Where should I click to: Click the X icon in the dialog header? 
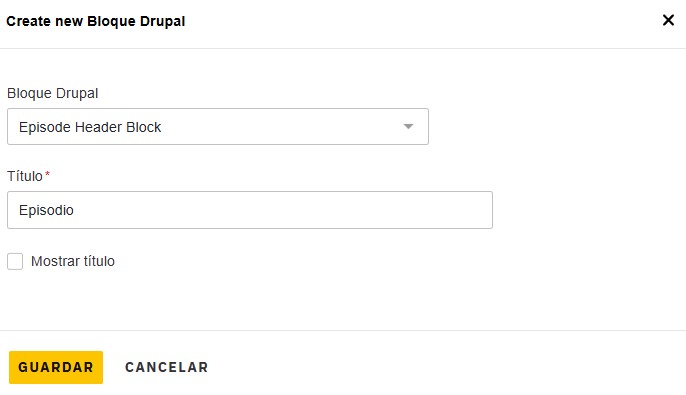click(x=668, y=20)
